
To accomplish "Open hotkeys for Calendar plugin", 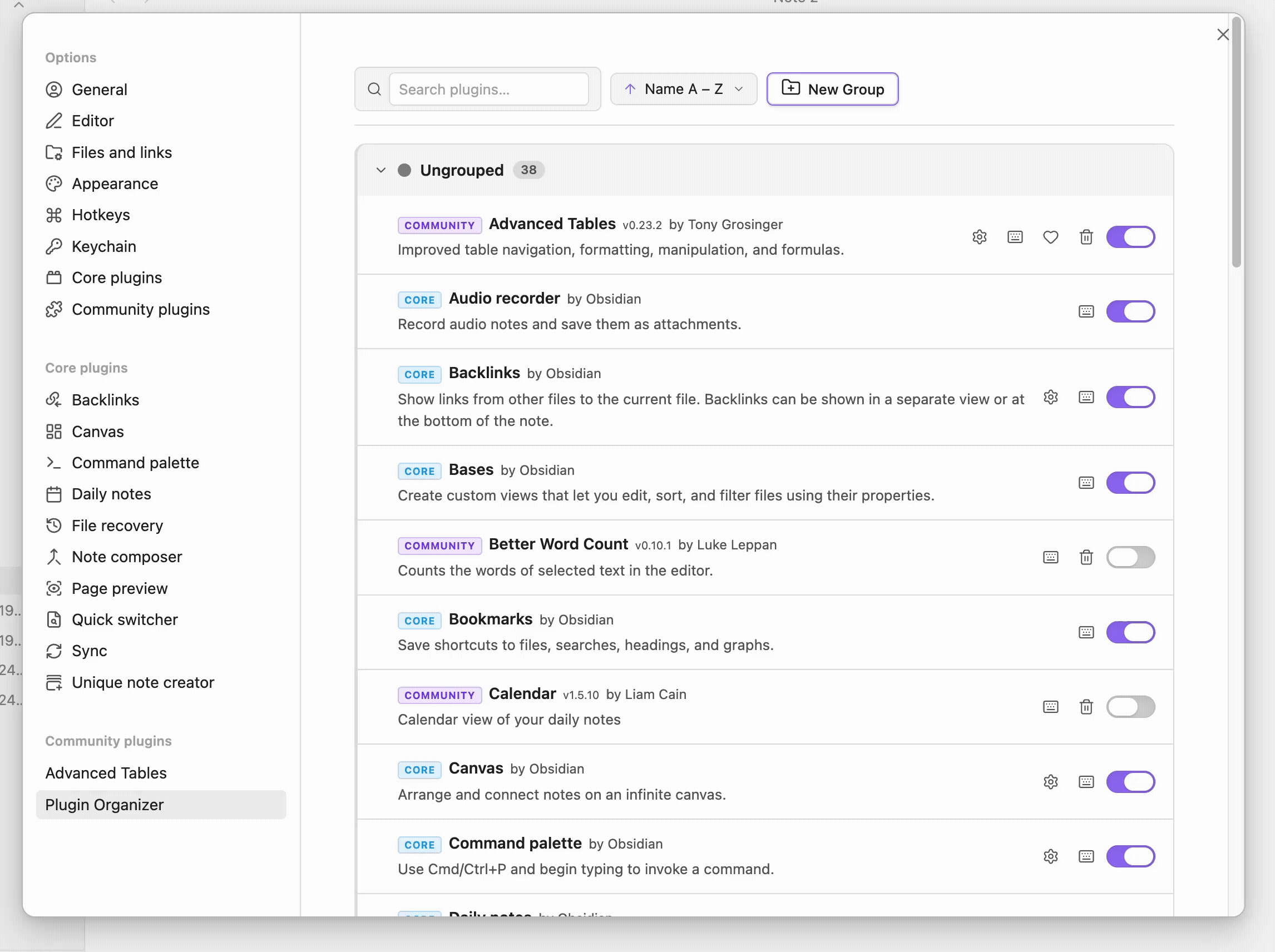I will (x=1051, y=707).
